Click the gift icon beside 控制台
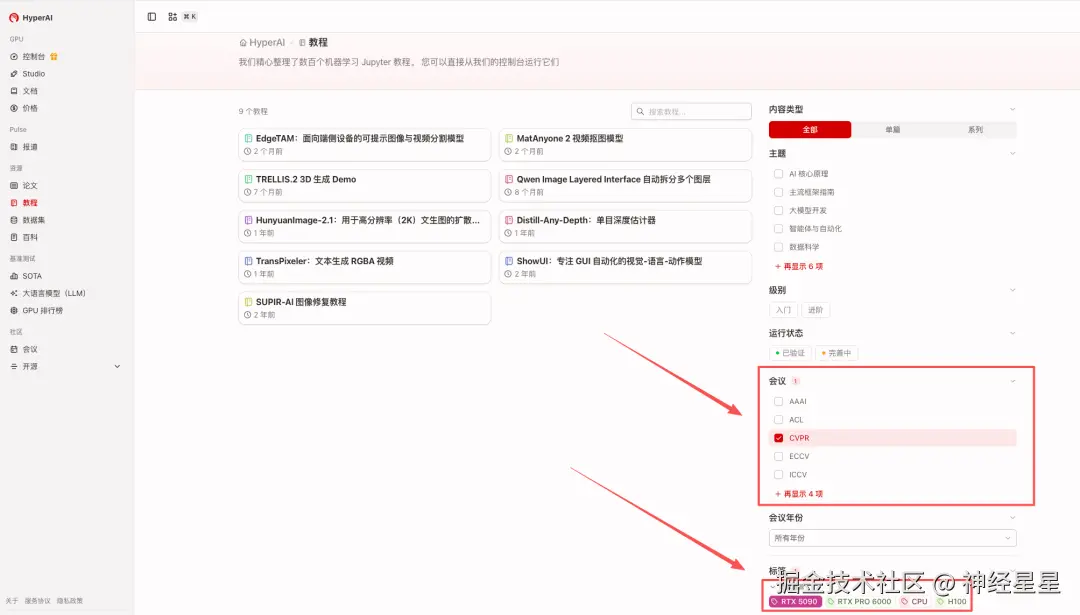1080x615 pixels. [54, 56]
